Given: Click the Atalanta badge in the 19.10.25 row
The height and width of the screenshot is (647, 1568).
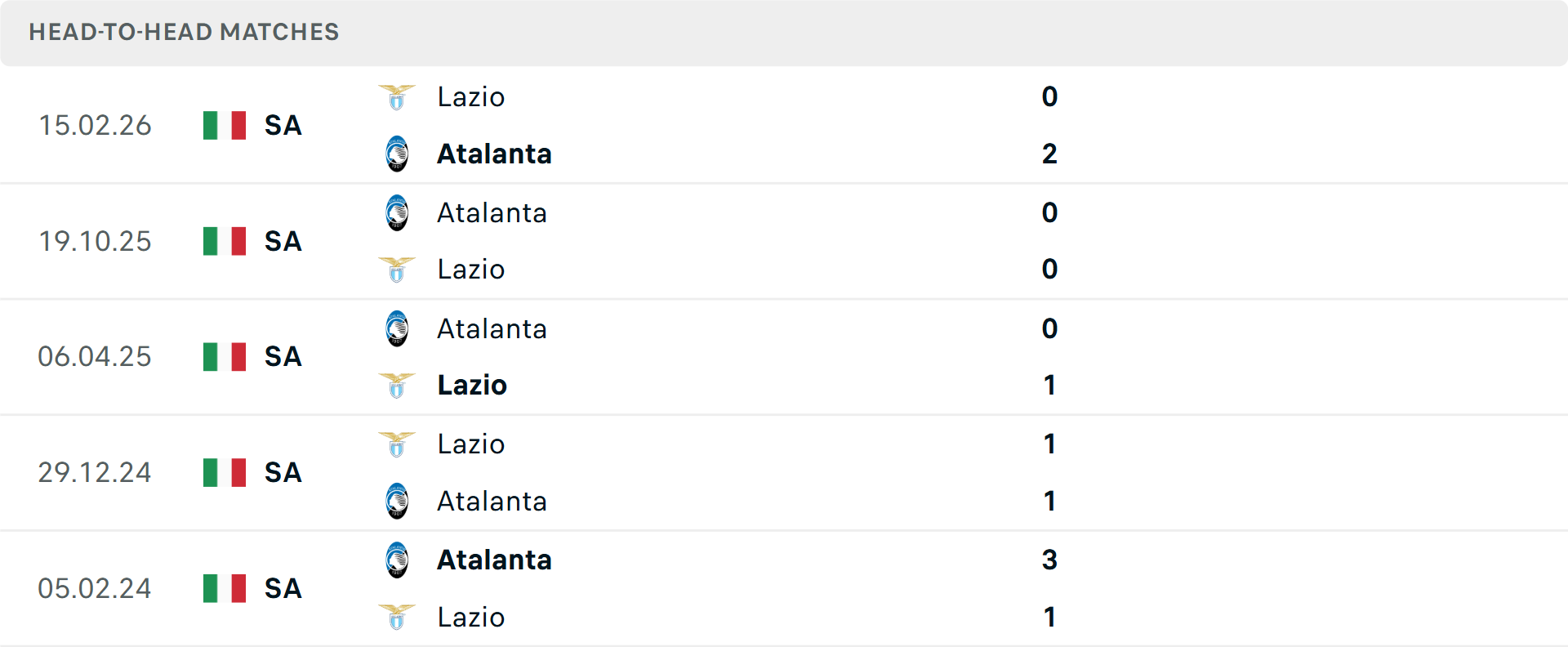Looking at the screenshot, I should pos(397,212).
